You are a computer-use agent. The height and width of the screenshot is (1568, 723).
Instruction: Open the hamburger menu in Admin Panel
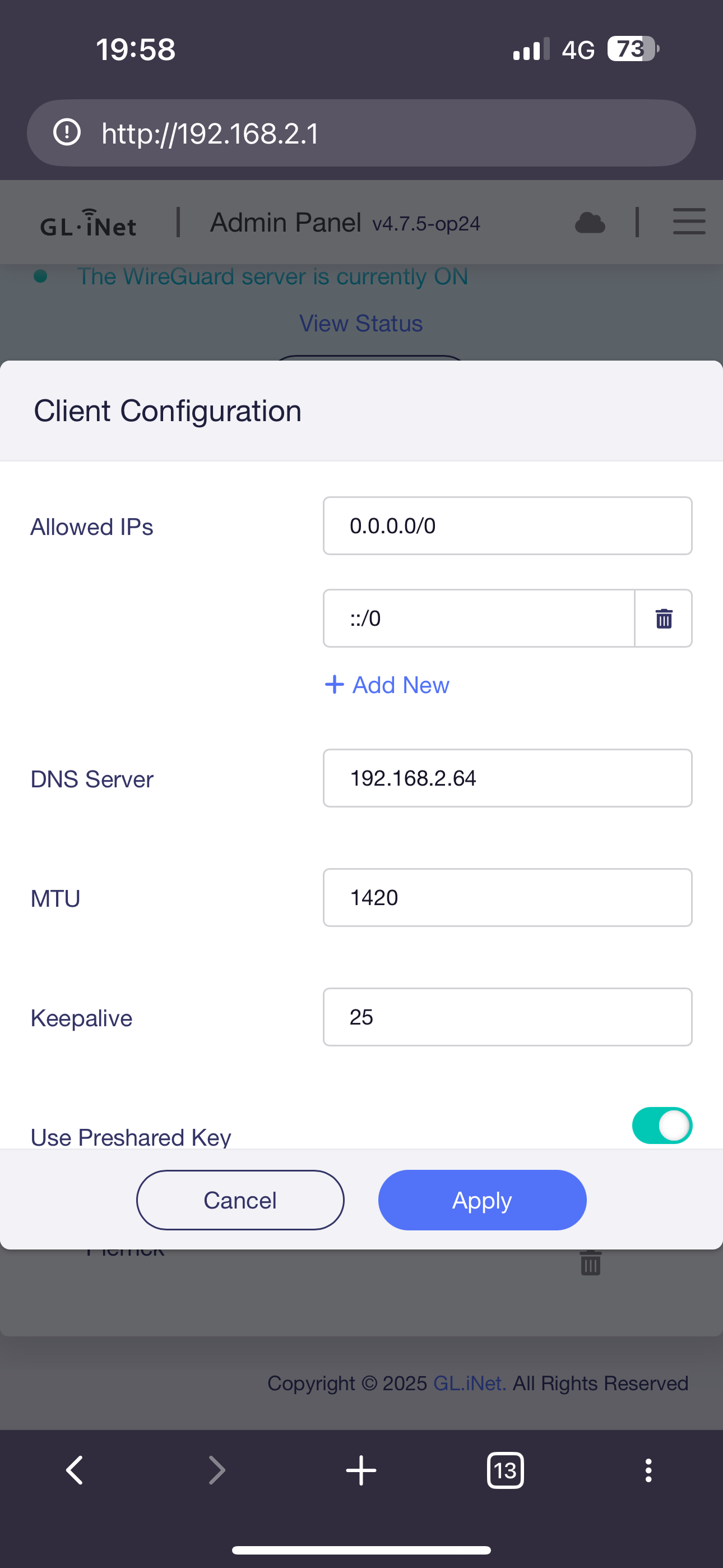coord(689,222)
